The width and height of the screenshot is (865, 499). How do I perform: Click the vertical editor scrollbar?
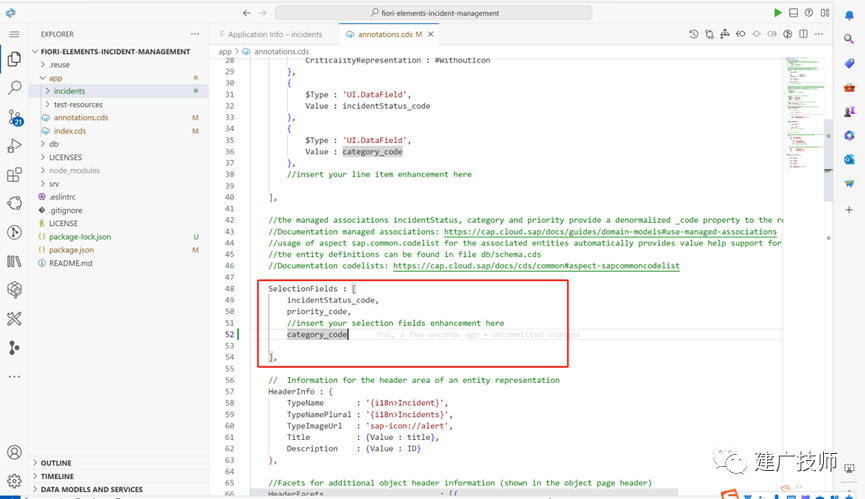tap(828, 160)
